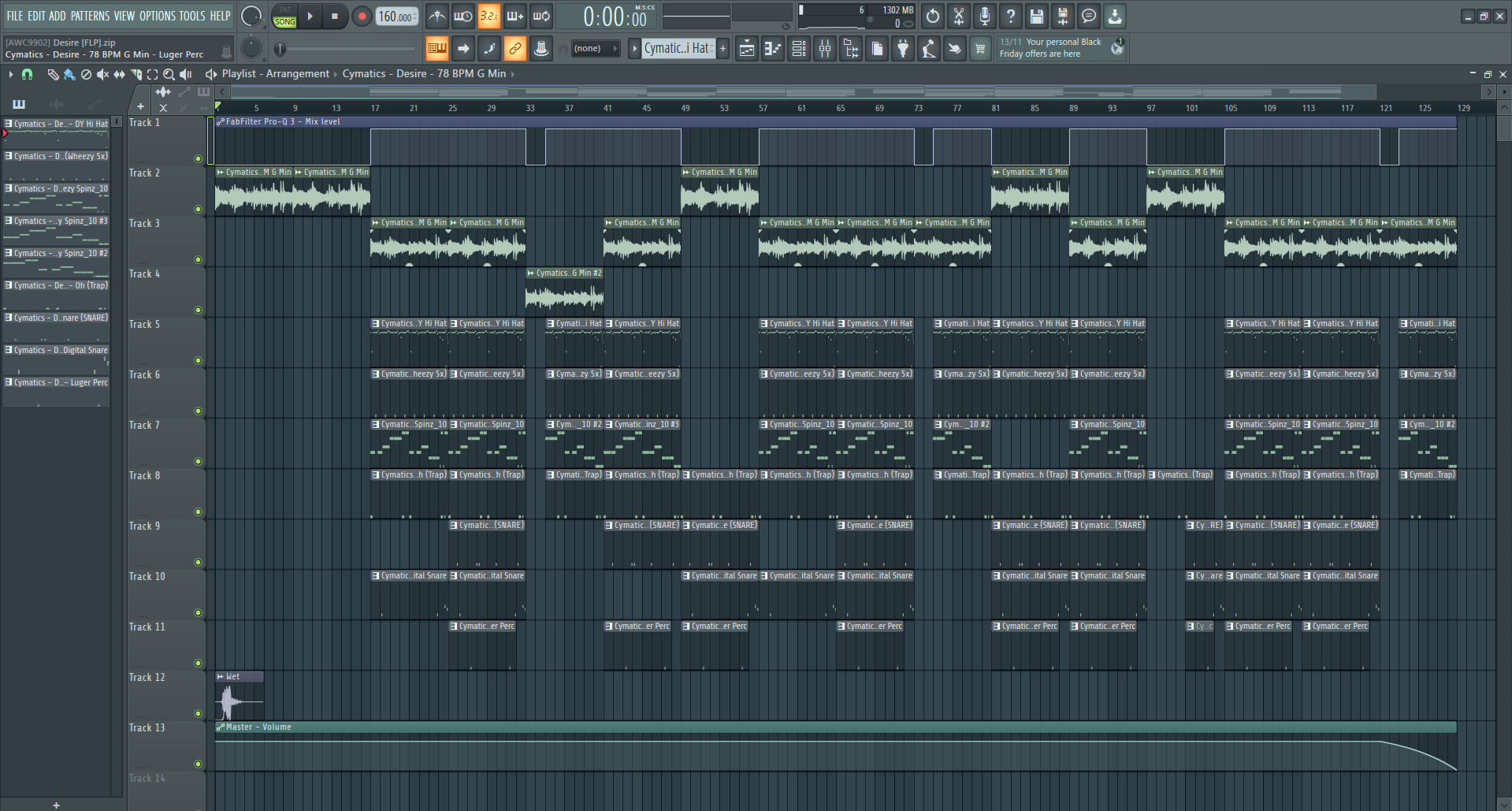Image resolution: width=1512 pixels, height=811 pixels.
Task: Toggle the countdown before recording (3.2.1)
Action: (x=489, y=16)
